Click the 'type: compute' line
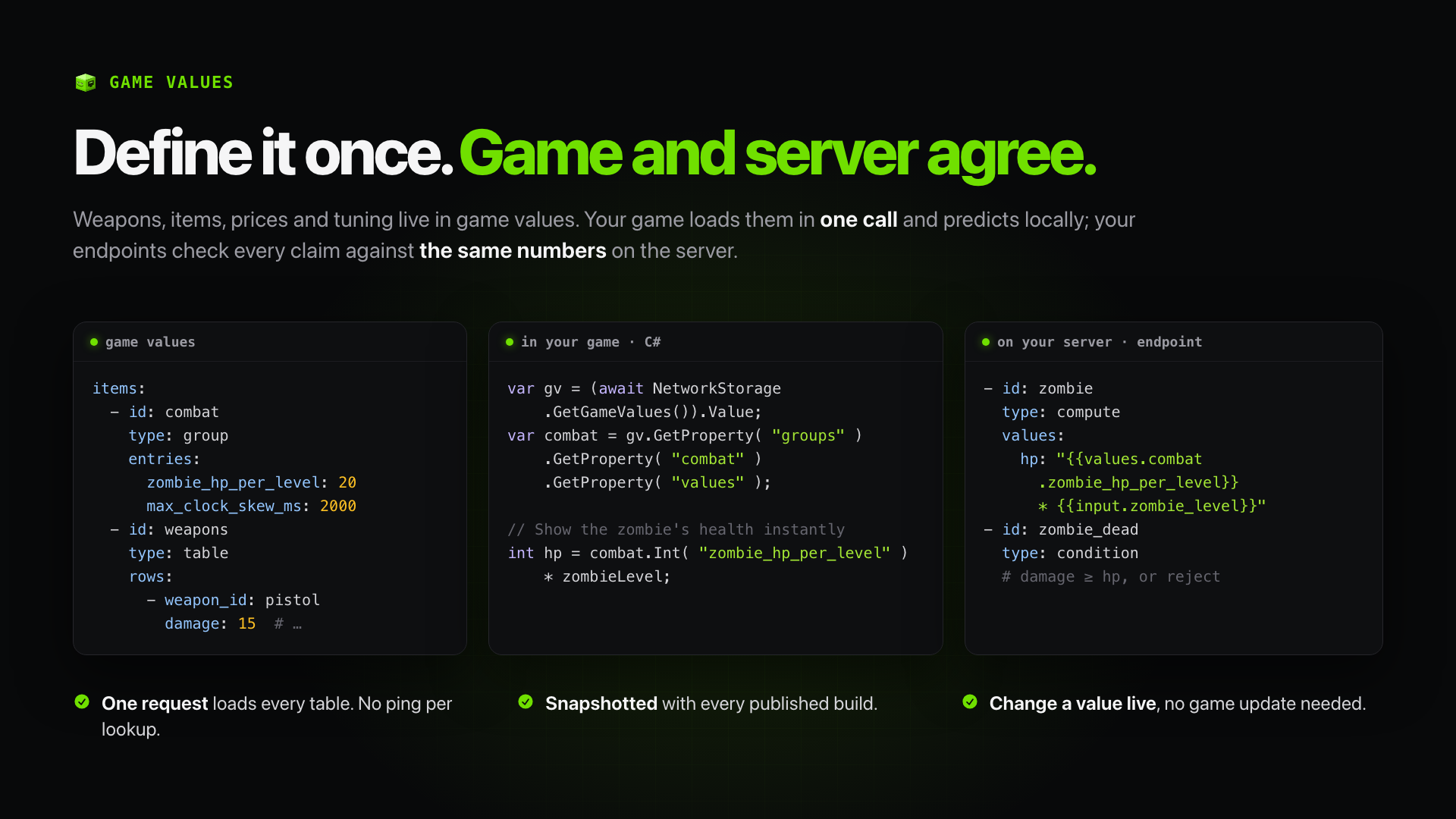The height and width of the screenshot is (819, 1456). pos(1061,412)
